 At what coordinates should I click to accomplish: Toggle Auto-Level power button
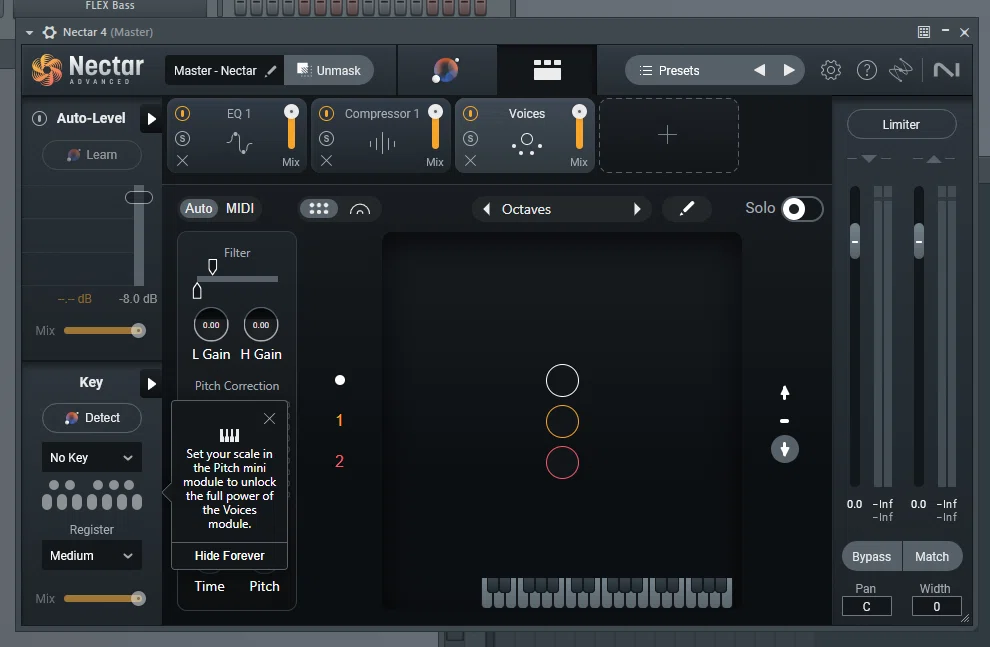point(39,118)
